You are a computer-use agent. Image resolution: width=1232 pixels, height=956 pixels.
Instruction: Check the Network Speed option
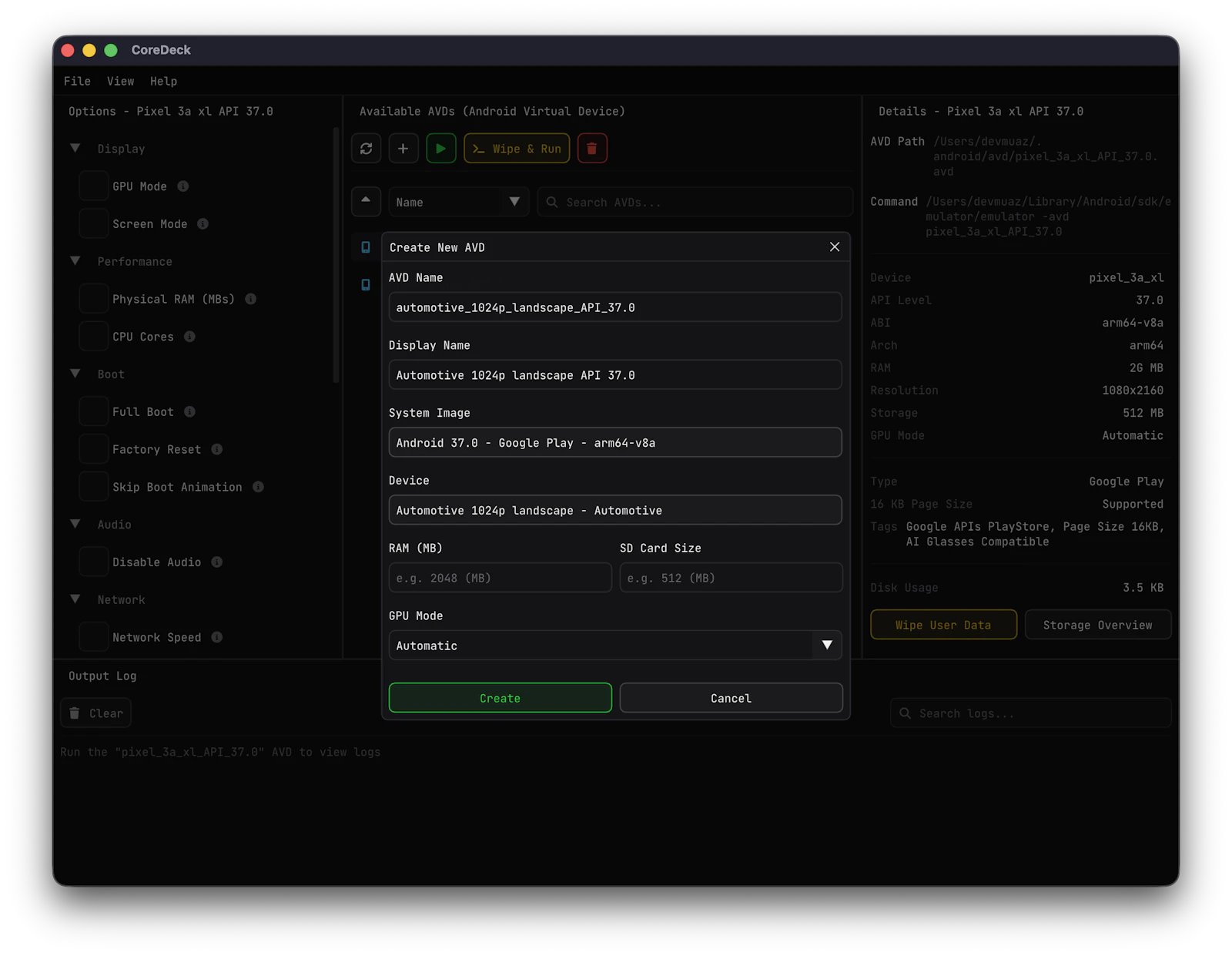point(94,637)
